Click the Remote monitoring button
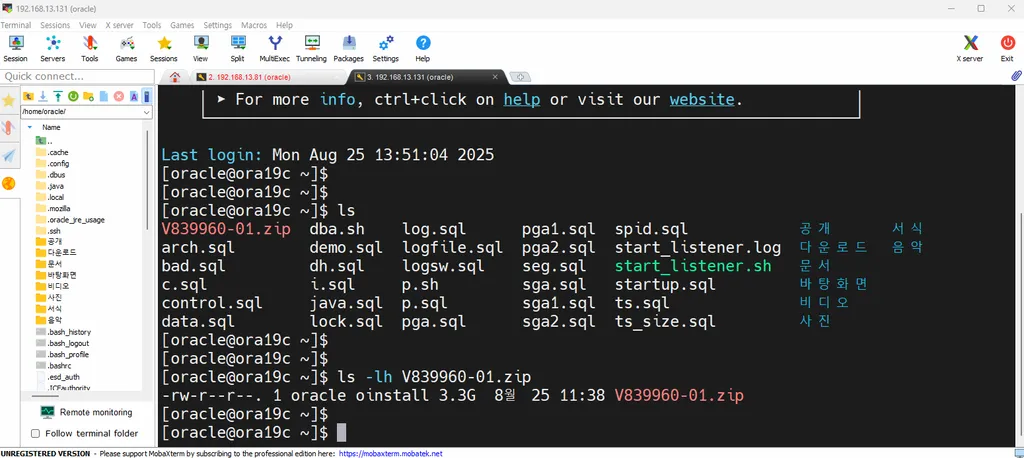The image size is (1024, 458). click(x=86, y=412)
